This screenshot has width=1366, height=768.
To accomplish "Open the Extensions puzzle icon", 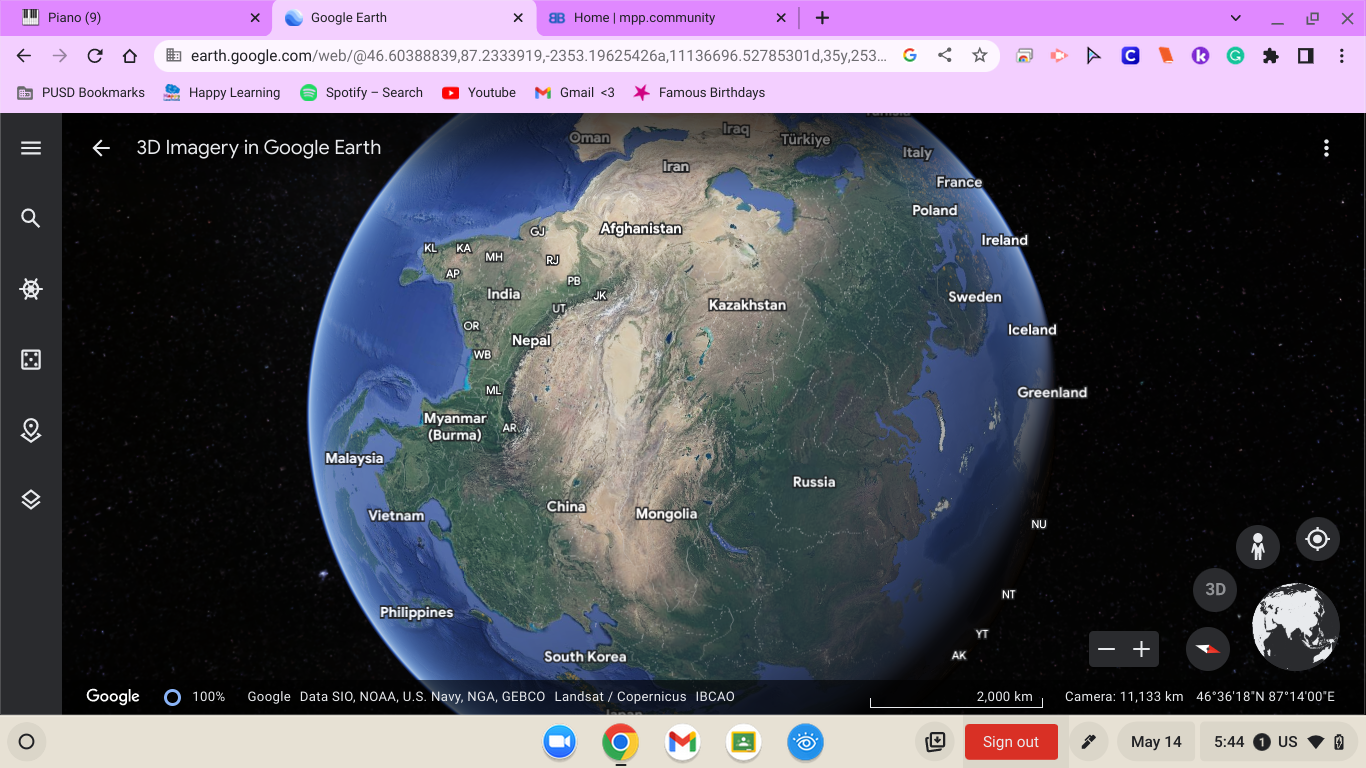I will [1271, 56].
